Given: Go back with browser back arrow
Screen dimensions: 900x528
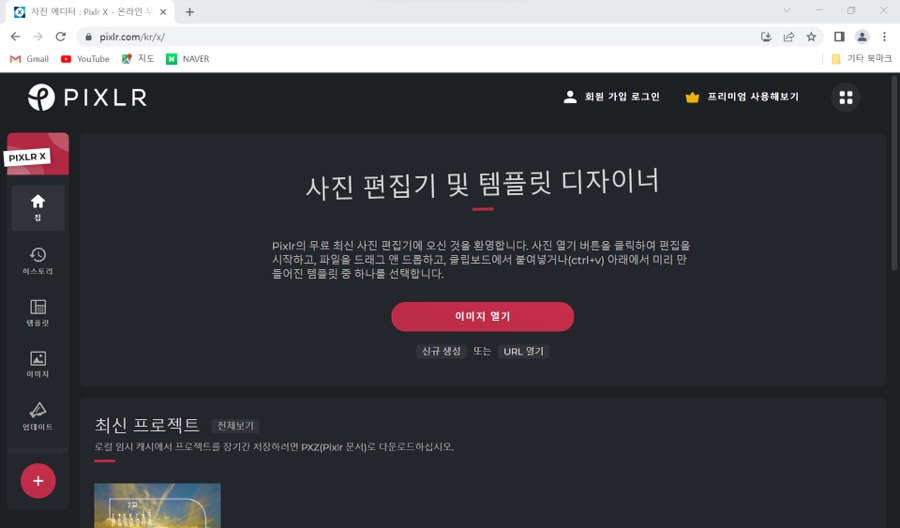Looking at the screenshot, I should (15, 37).
